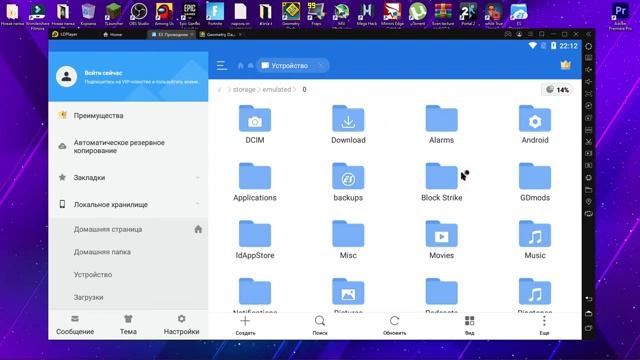
Task: Open Автоматическое резервное копирование item
Action: click(128, 147)
